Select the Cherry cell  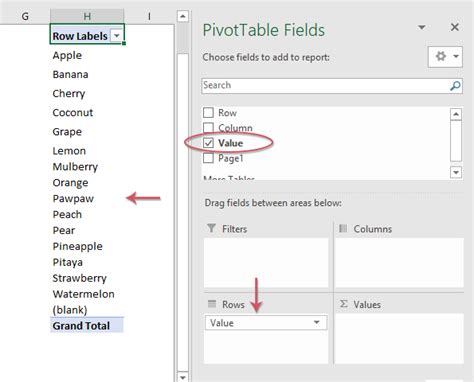(x=87, y=93)
